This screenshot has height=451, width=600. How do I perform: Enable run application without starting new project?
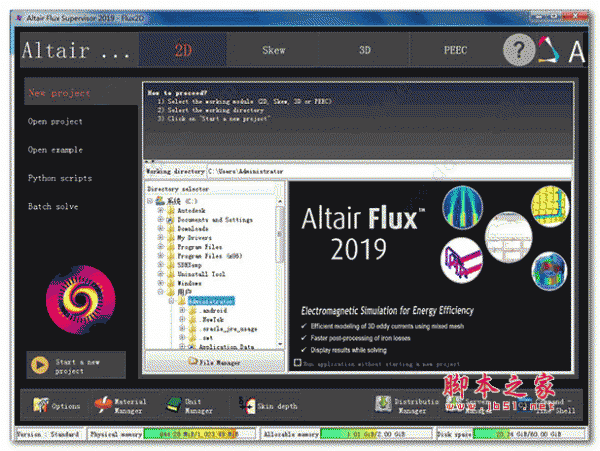point(297,362)
